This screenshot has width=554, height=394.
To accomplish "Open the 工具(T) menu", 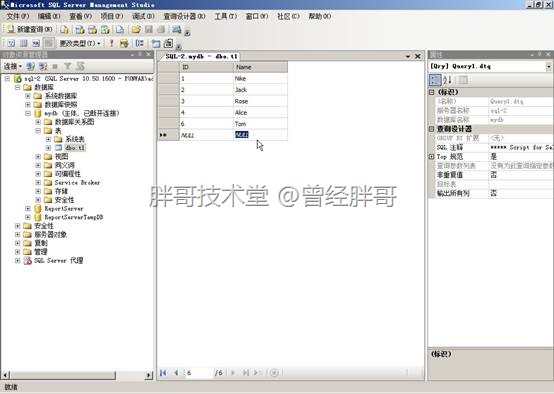I will pyautogui.click(x=225, y=16).
